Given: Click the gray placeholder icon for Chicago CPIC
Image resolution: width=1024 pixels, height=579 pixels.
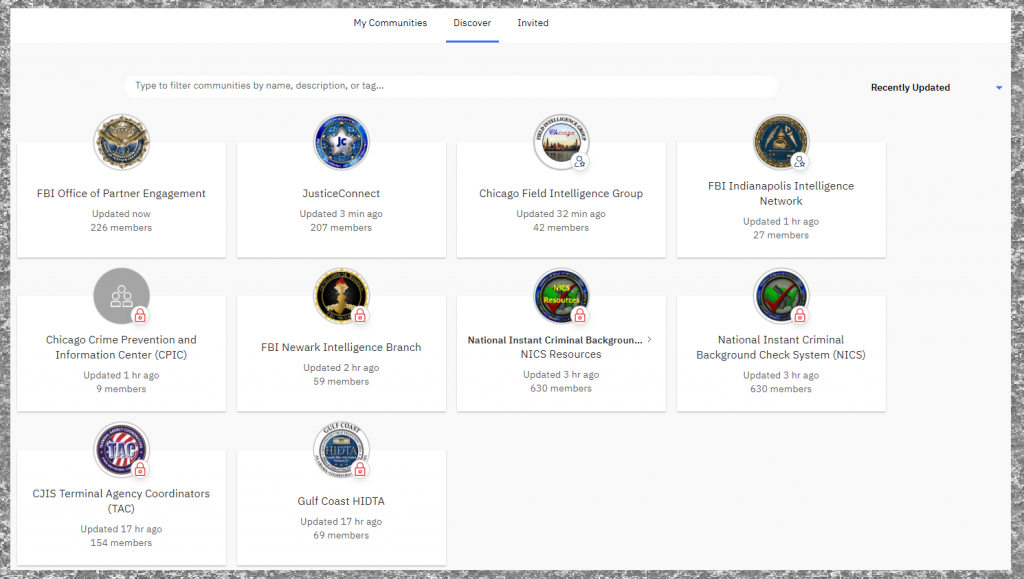Looking at the screenshot, I should (121, 296).
